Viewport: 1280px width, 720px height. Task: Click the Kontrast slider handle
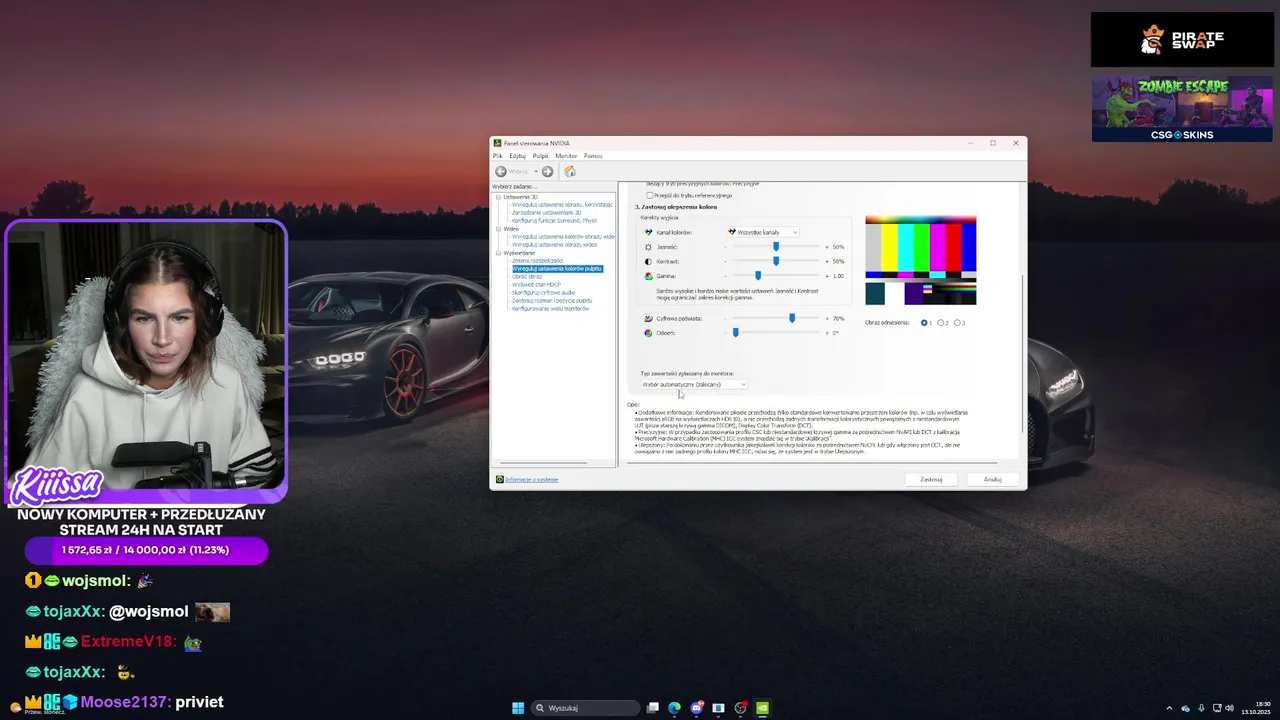pyautogui.click(x=776, y=261)
